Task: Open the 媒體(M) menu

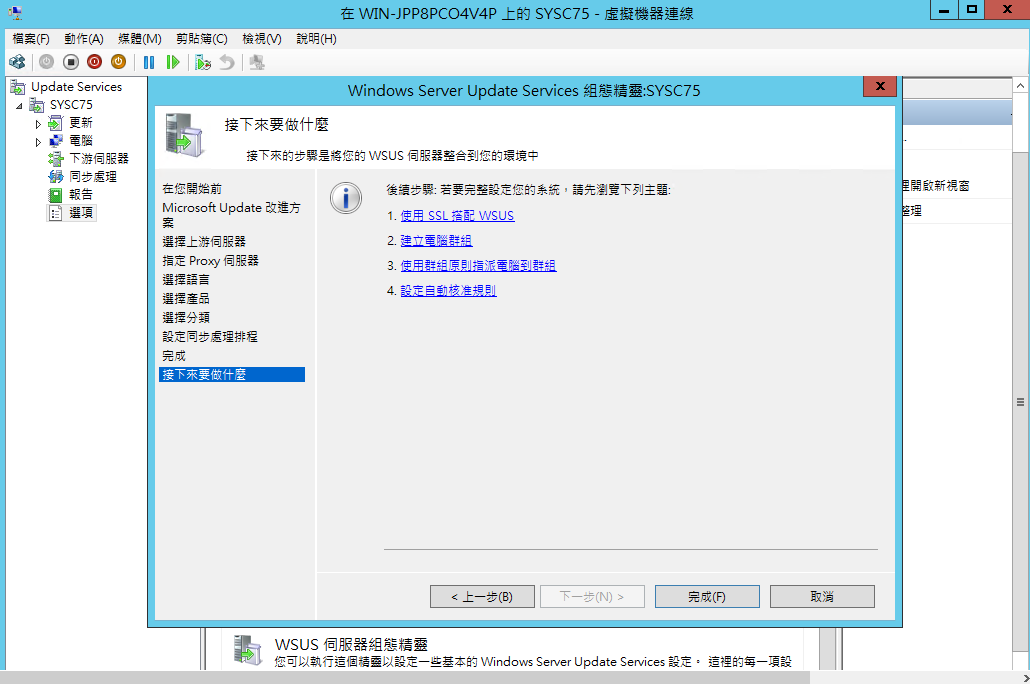Action: 140,39
